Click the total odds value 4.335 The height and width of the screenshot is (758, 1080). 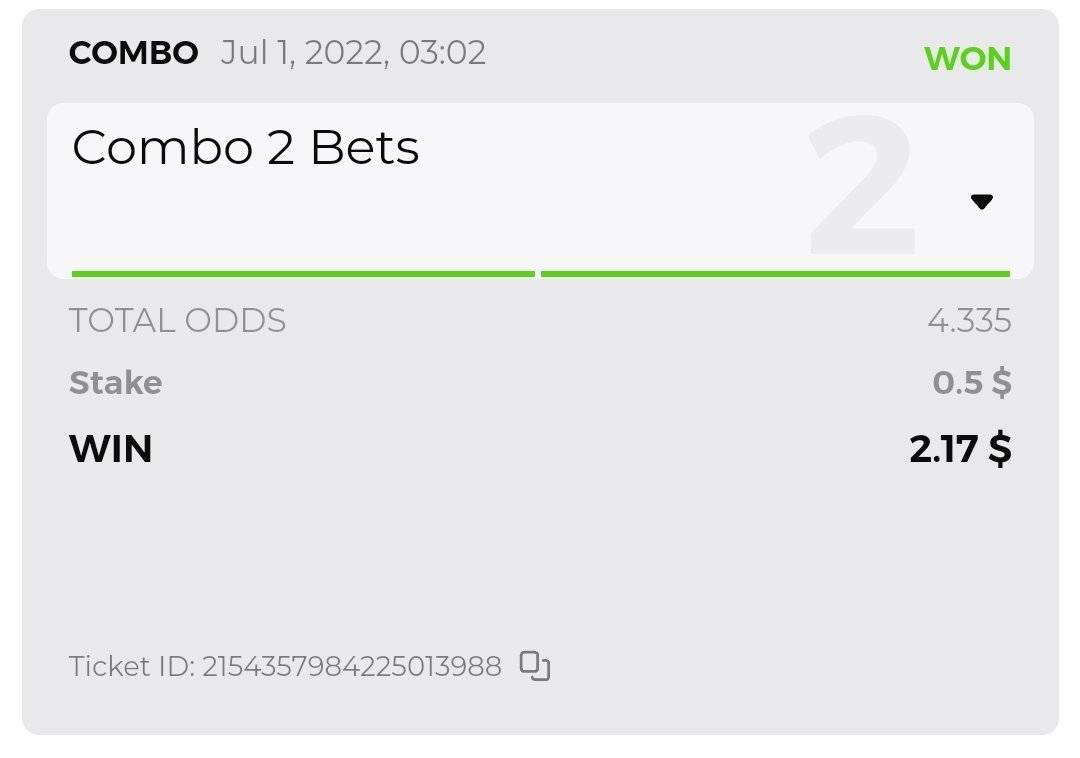tap(969, 321)
